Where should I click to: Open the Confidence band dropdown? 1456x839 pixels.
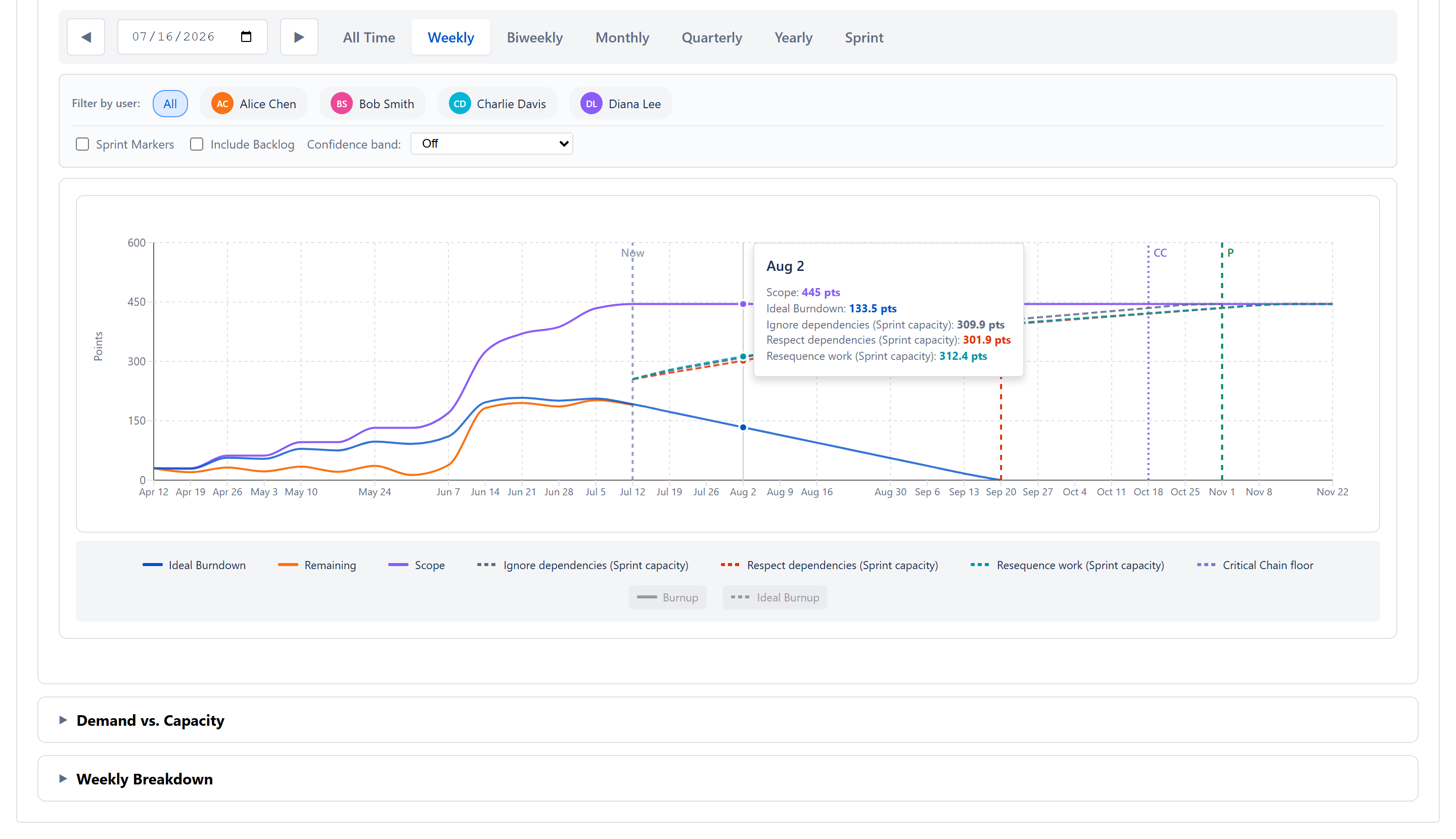point(492,144)
